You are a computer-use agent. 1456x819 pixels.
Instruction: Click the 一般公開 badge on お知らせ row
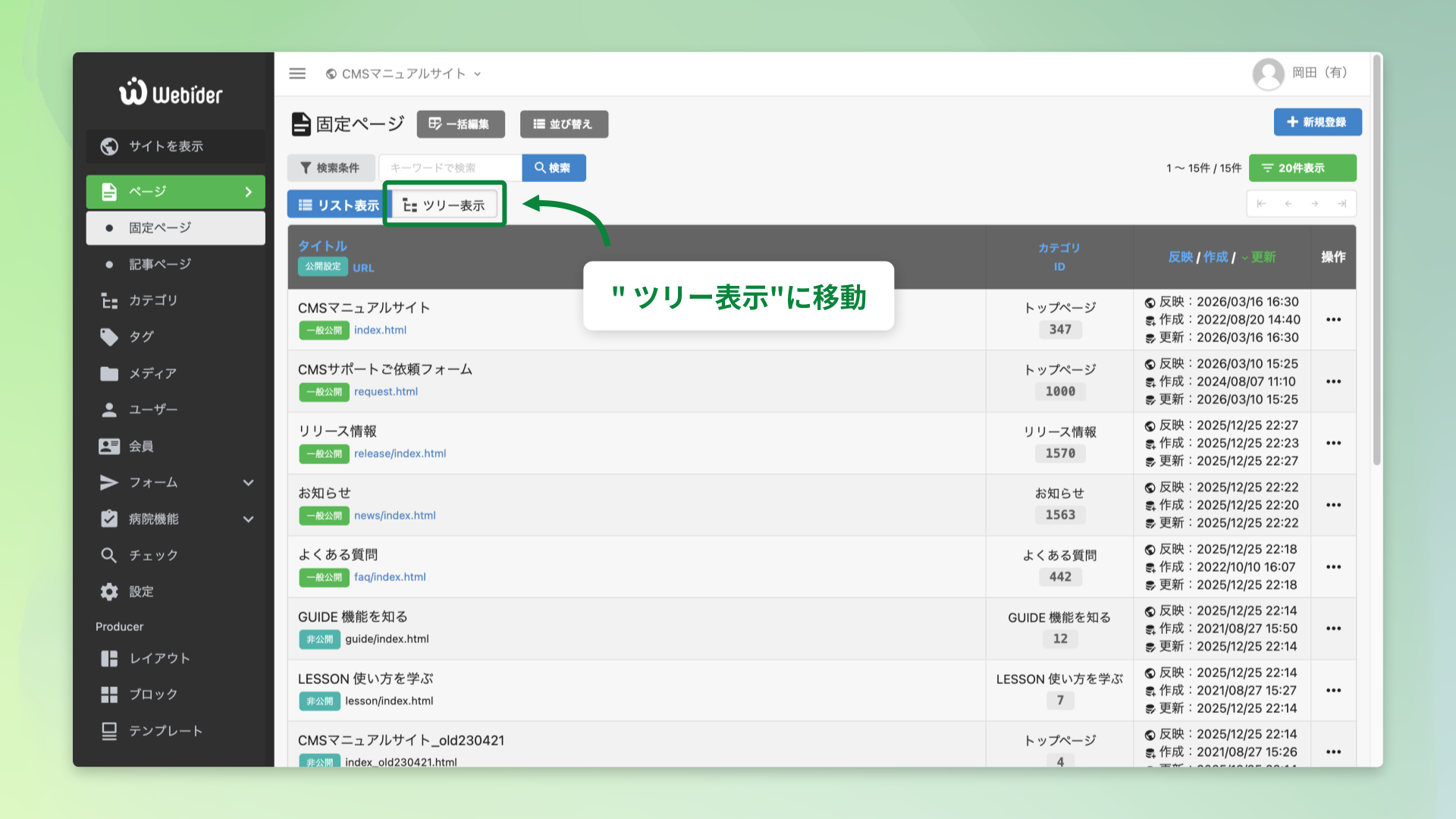(324, 516)
